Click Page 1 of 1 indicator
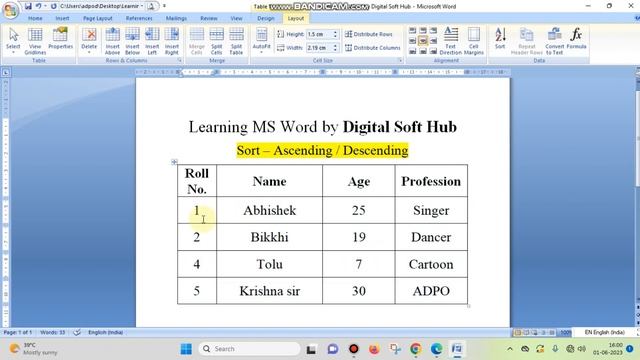Image resolution: width=640 pixels, height=360 pixels. coord(18,332)
